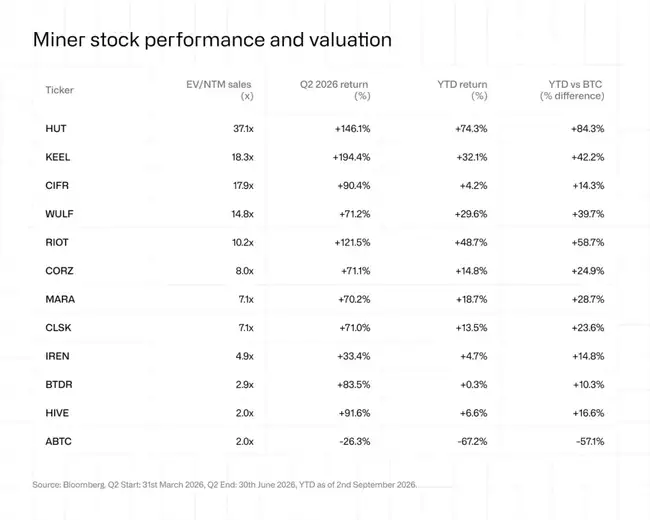650x520 pixels.
Task: Click the ABTC ticker label
Action: click(58, 441)
